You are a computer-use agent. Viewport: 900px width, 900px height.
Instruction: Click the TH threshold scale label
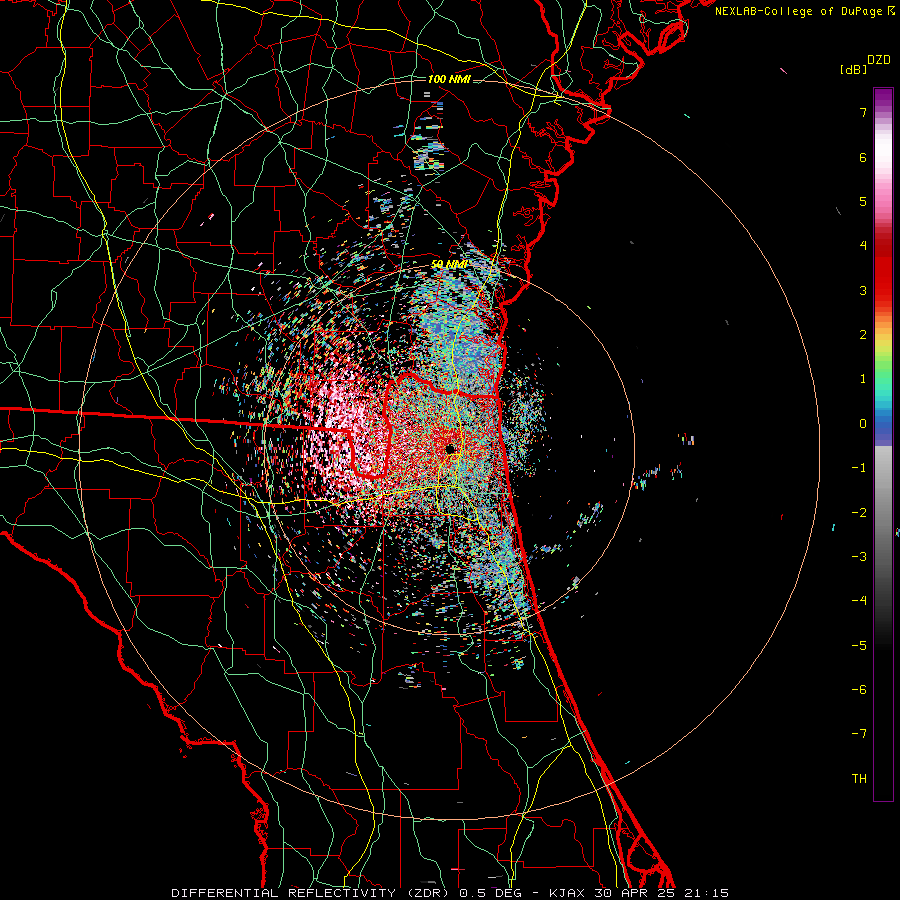click(x=859, y=778)
